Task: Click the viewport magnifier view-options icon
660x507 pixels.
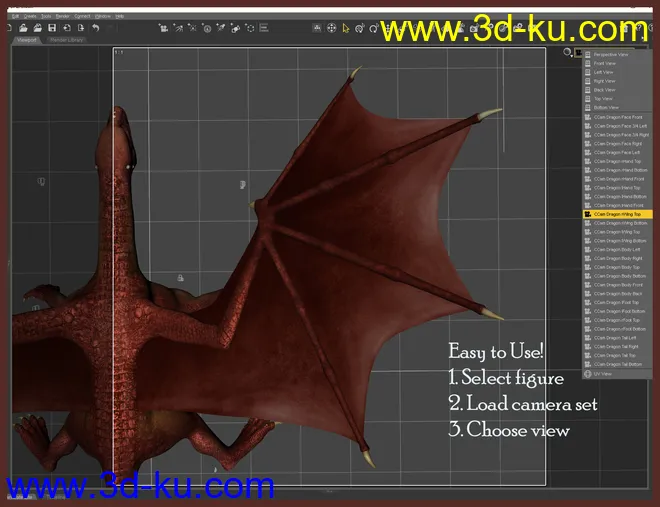Action: [567, 52]
